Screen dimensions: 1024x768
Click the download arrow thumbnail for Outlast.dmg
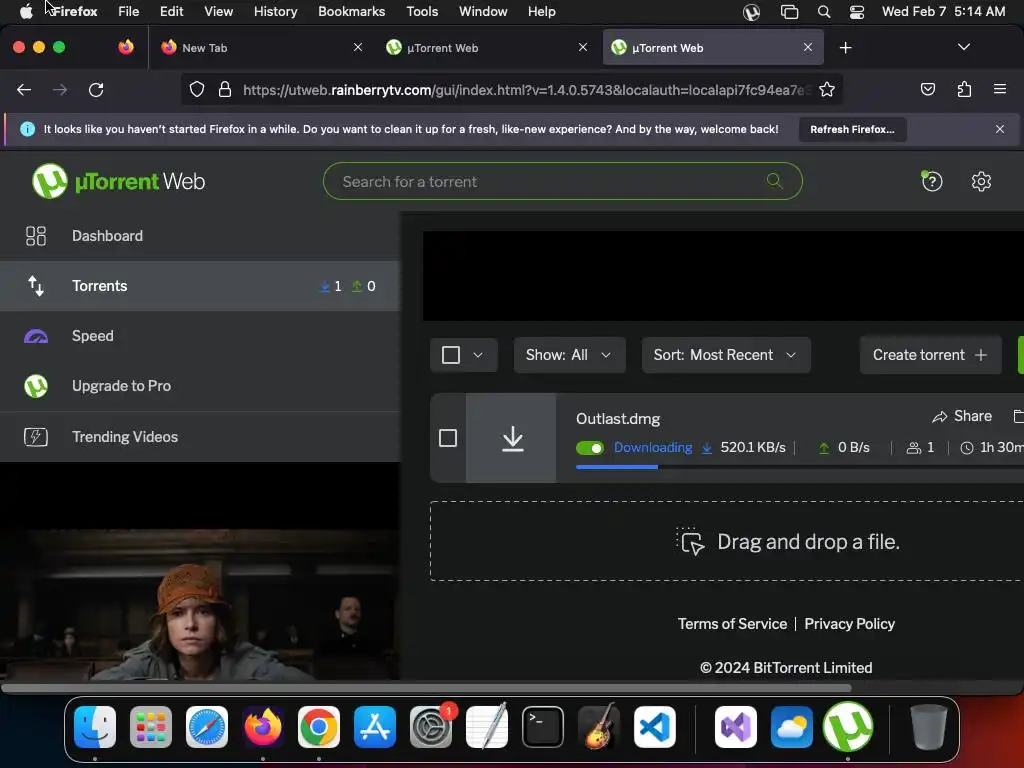pos(513,438)
